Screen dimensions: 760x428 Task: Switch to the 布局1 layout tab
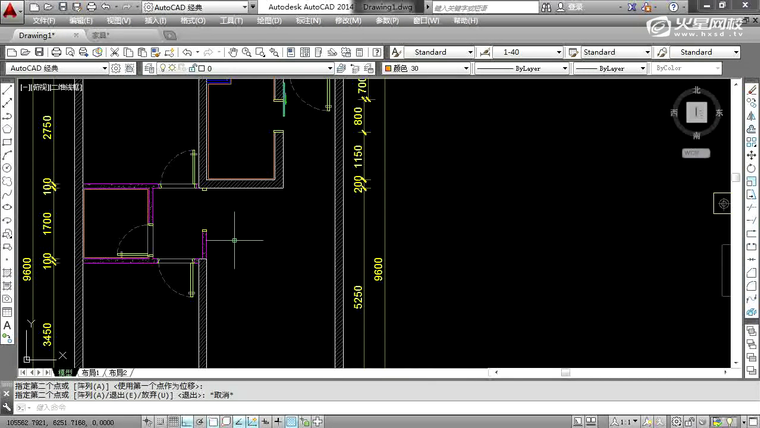point(91,372)
